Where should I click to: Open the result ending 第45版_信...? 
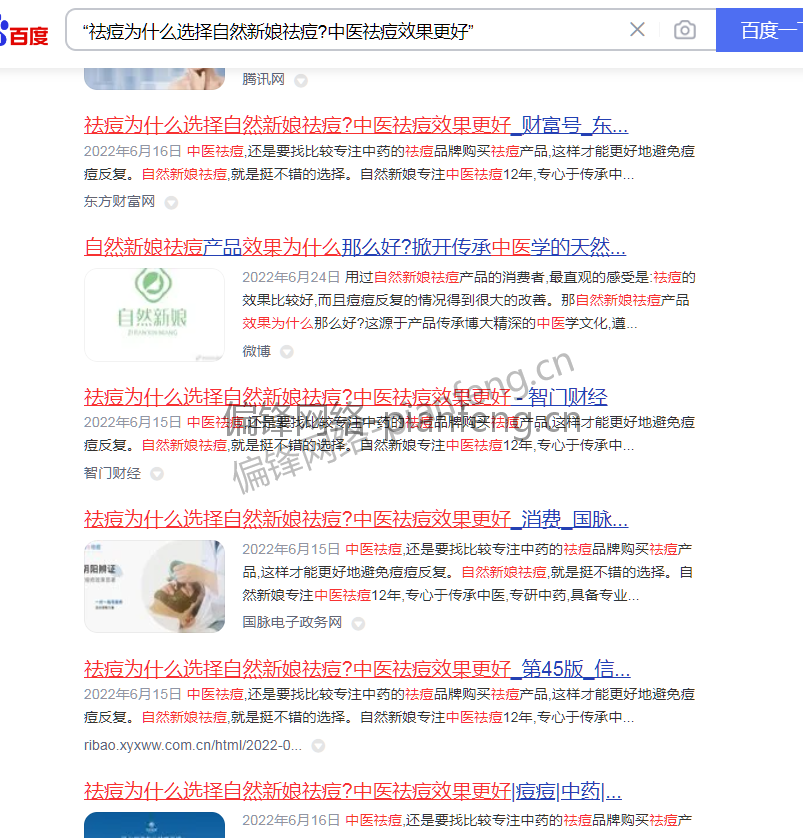click(x=357, y=669)
